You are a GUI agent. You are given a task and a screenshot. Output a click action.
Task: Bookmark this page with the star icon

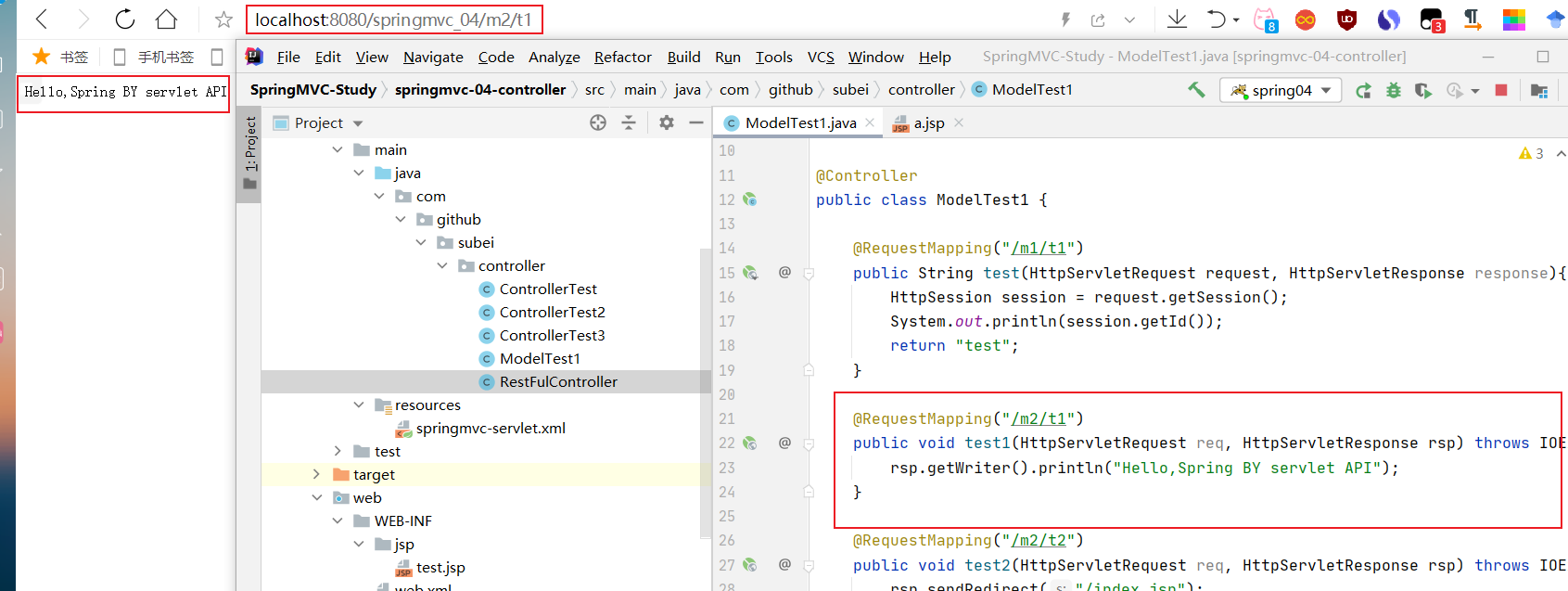(x=223, y=19)
